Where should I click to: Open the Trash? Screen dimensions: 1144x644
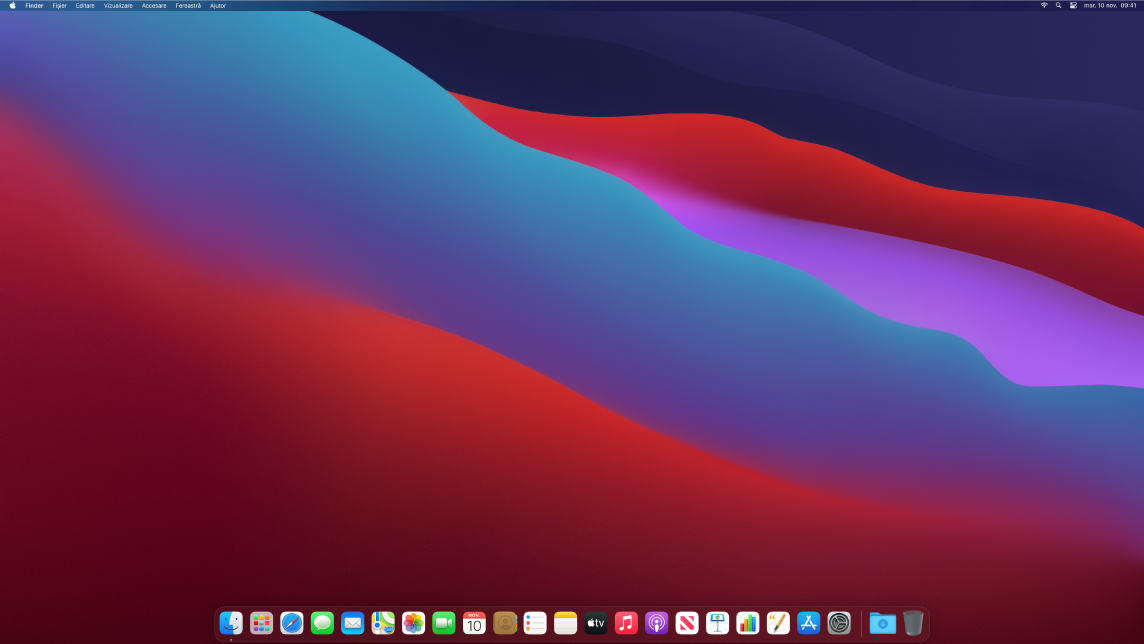914,623
